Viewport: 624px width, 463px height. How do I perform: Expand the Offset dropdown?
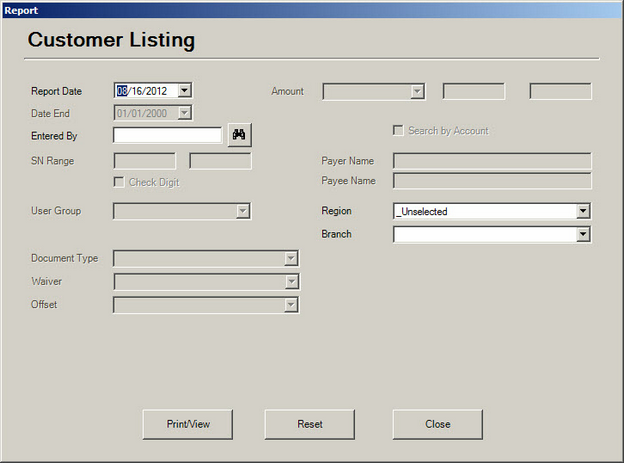tap(291, 305)
